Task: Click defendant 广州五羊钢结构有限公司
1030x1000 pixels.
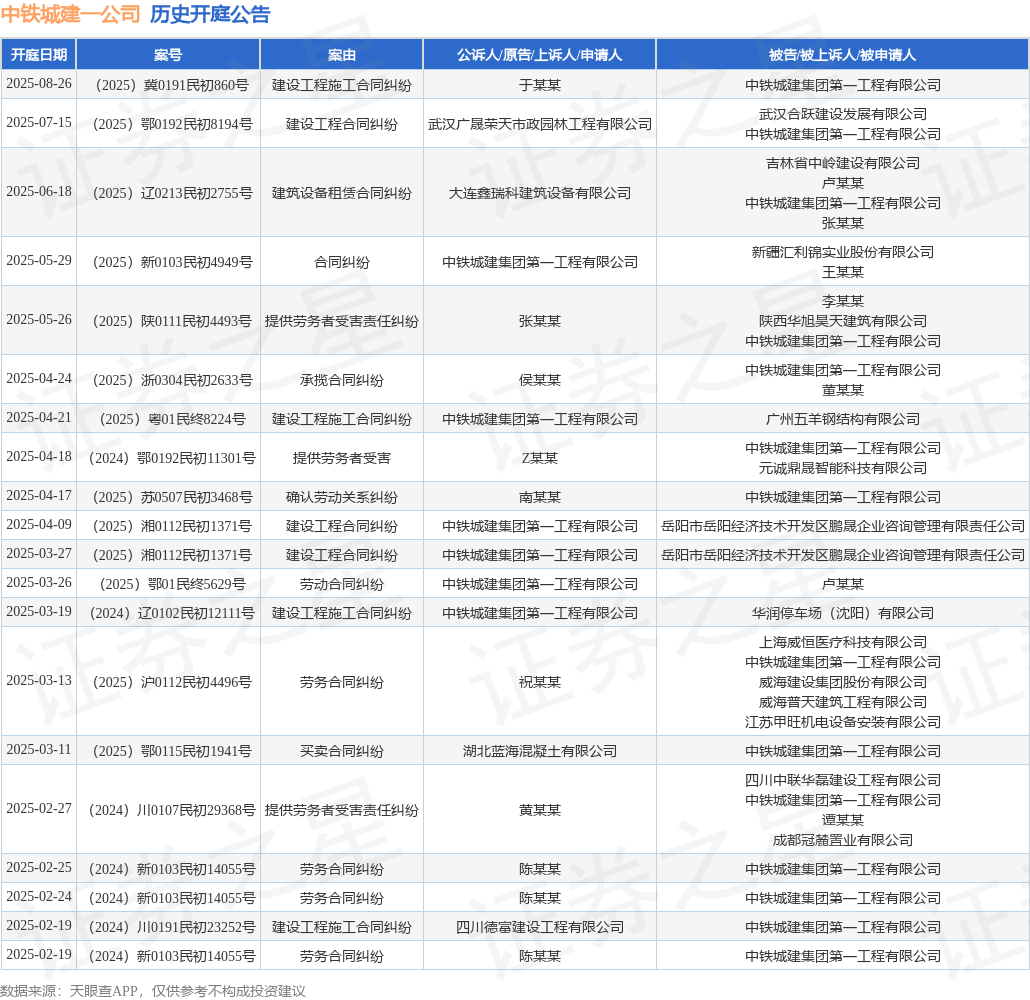Action: click(842, 419)
